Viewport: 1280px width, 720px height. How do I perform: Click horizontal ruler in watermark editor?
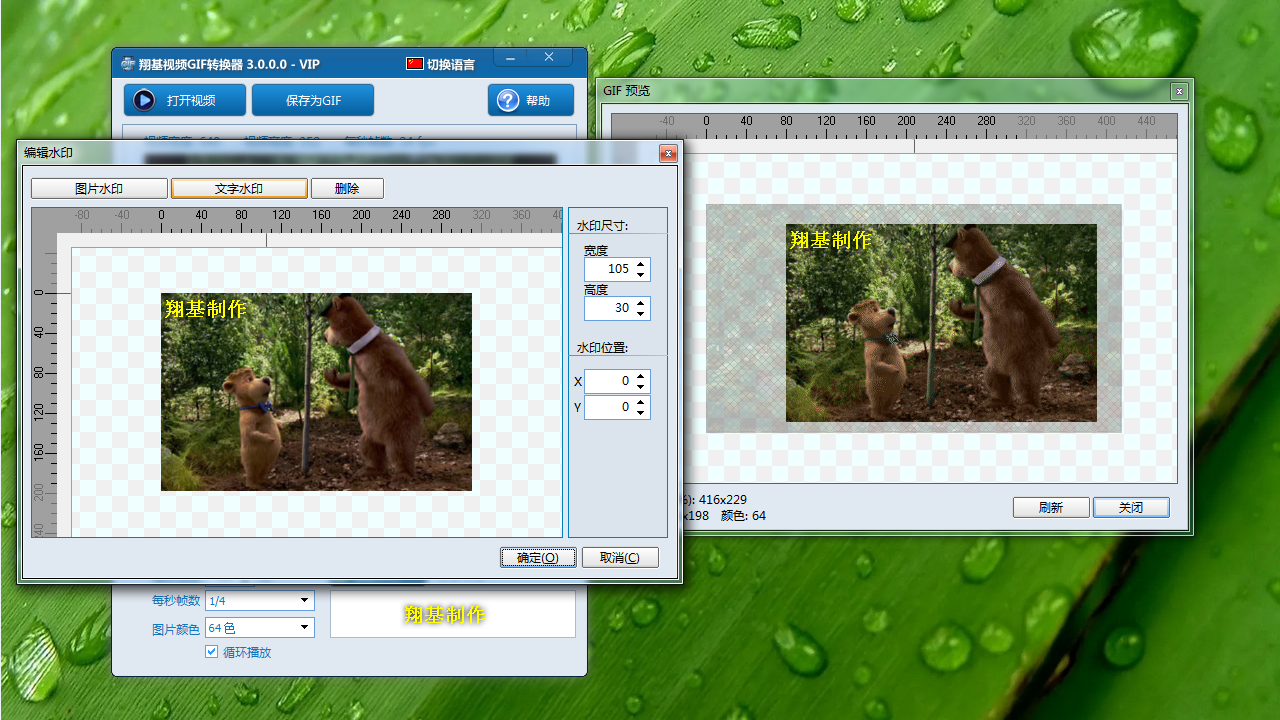pos(297,220)
